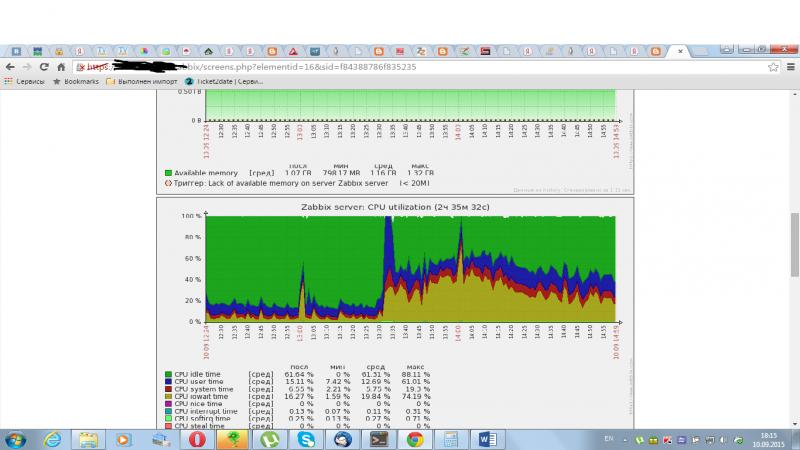Click the address bar URL field
Viewport: 800px width, 450px height.
[x=400, y=67]
